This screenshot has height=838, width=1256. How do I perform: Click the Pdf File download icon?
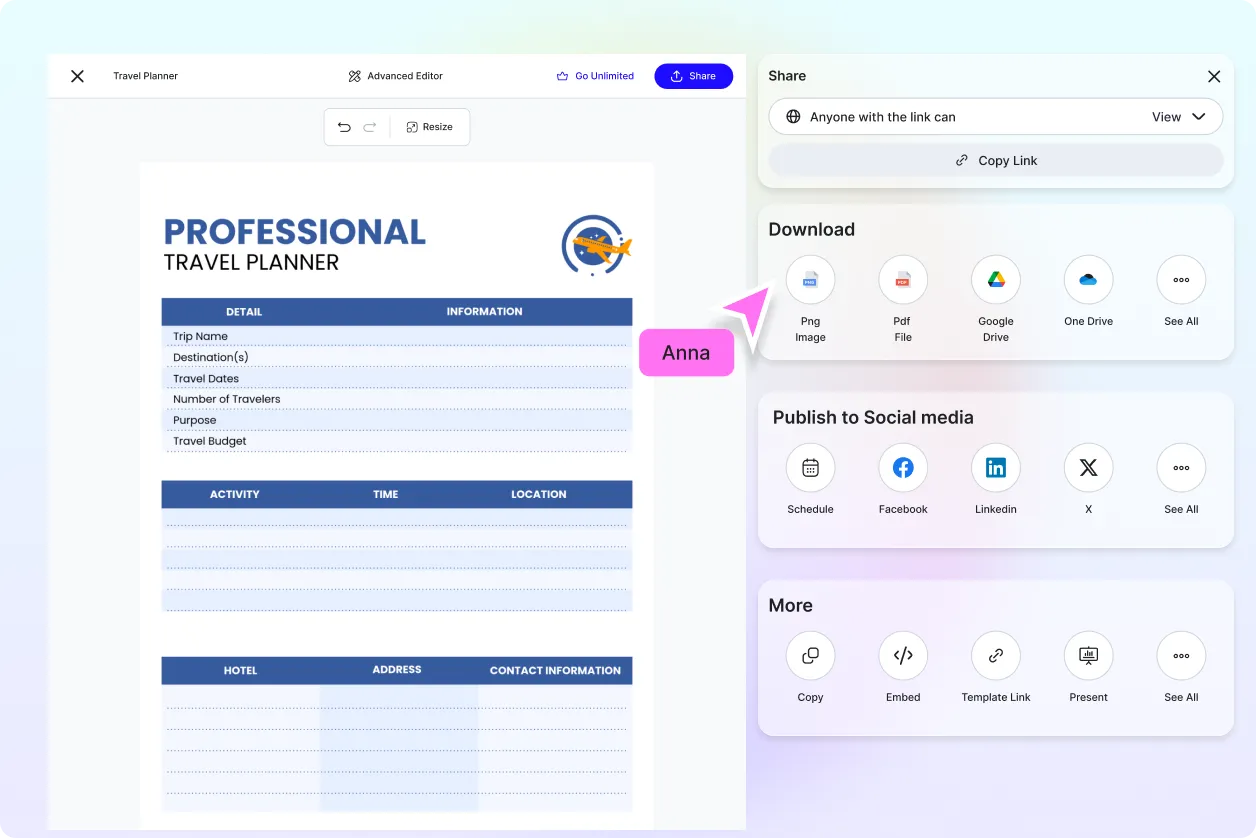click(903, 280)
